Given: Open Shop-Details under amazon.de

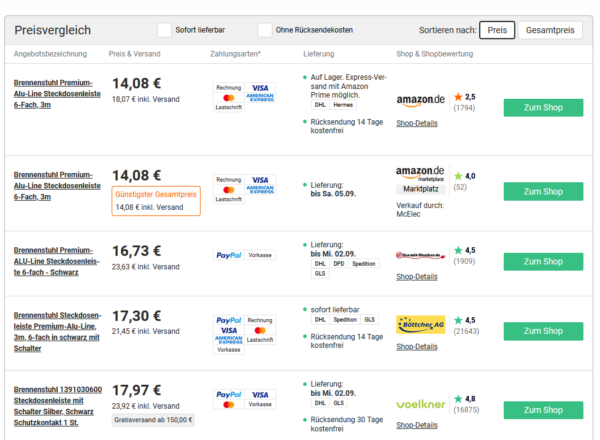Looking at the screenshot, I should [417, 123].
